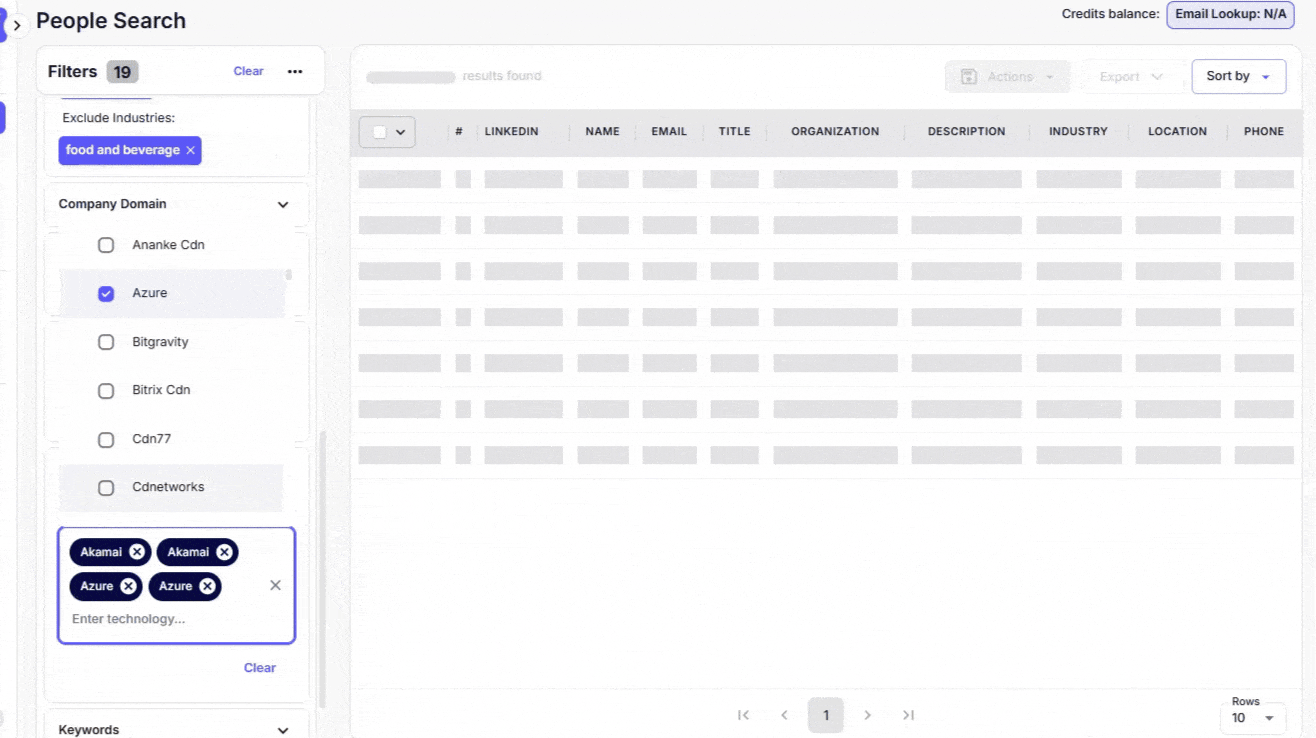1316x738 pixels.
Task: Click the Email Lookup credits badge
Action: pos(1230,15)
